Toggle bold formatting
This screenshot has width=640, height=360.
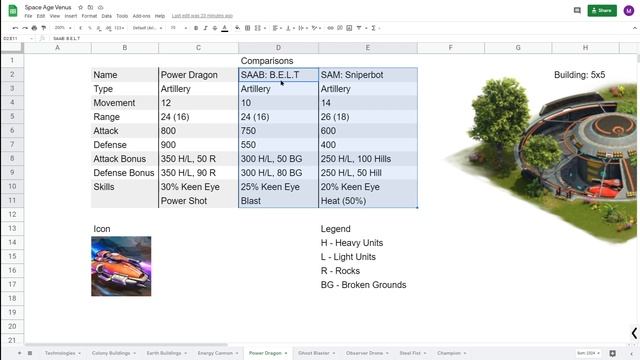(196, 28)
